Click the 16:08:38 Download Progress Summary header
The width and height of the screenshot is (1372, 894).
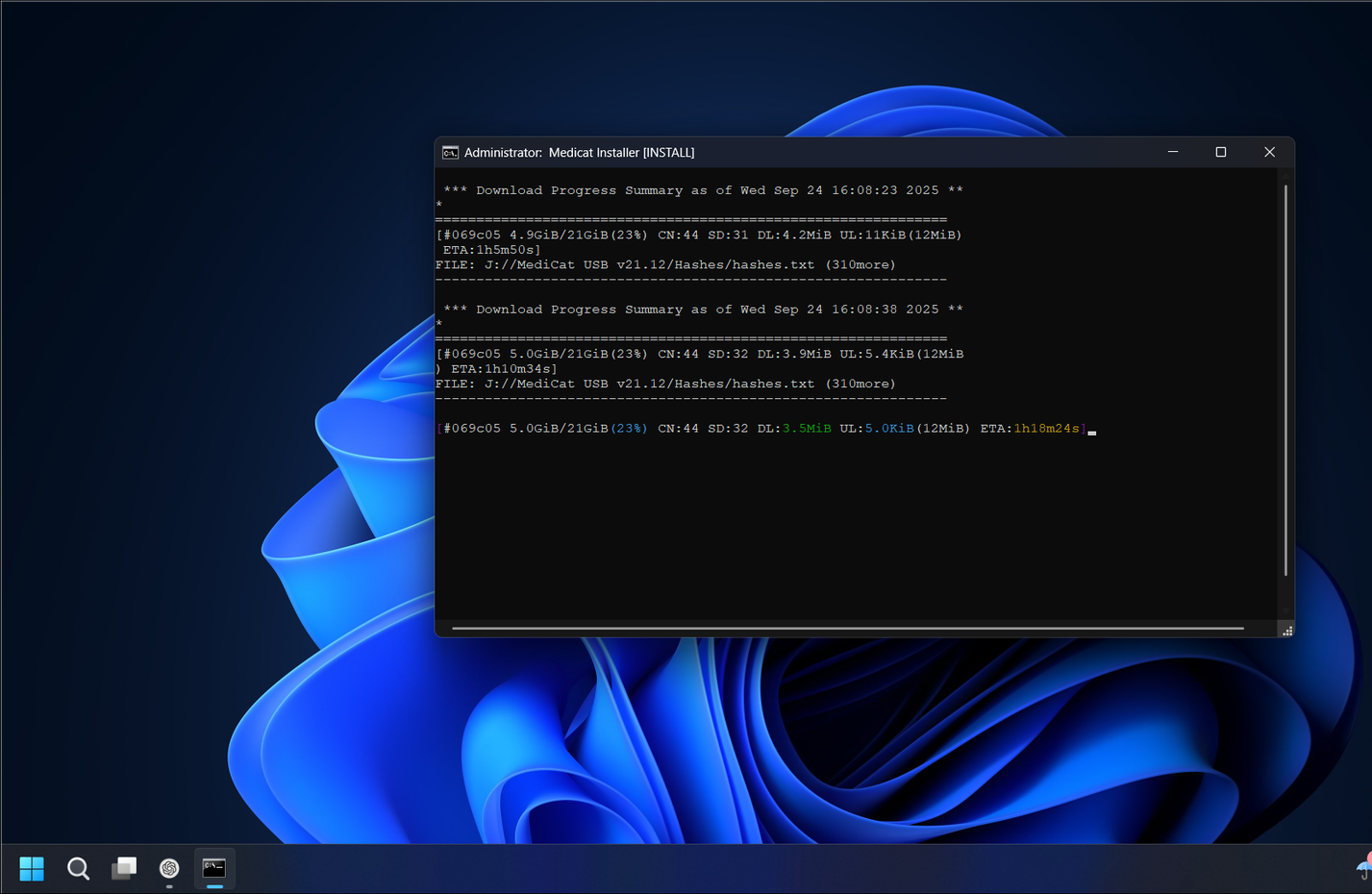coord(702,310)
